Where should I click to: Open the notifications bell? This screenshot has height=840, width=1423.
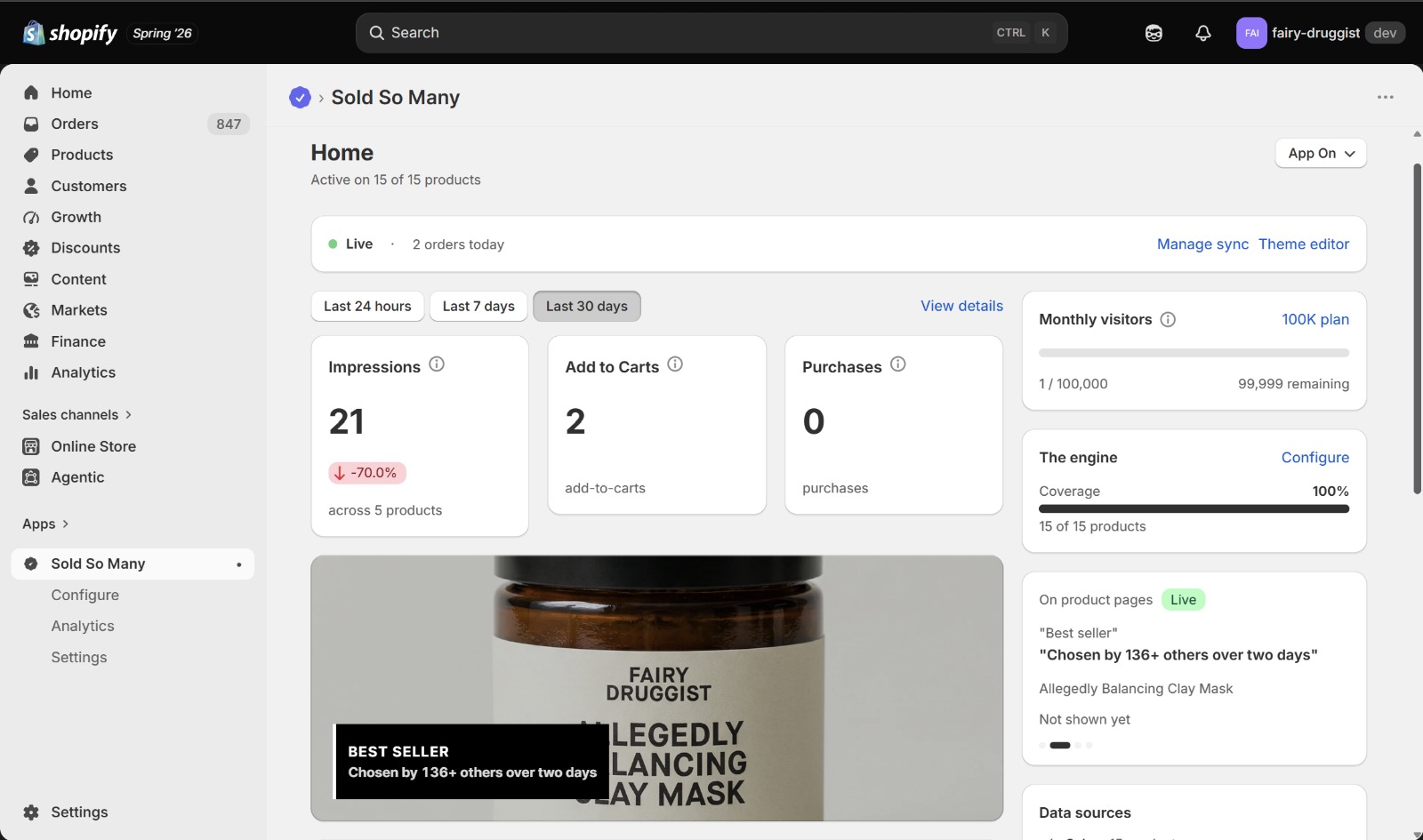pos(1203,33)
